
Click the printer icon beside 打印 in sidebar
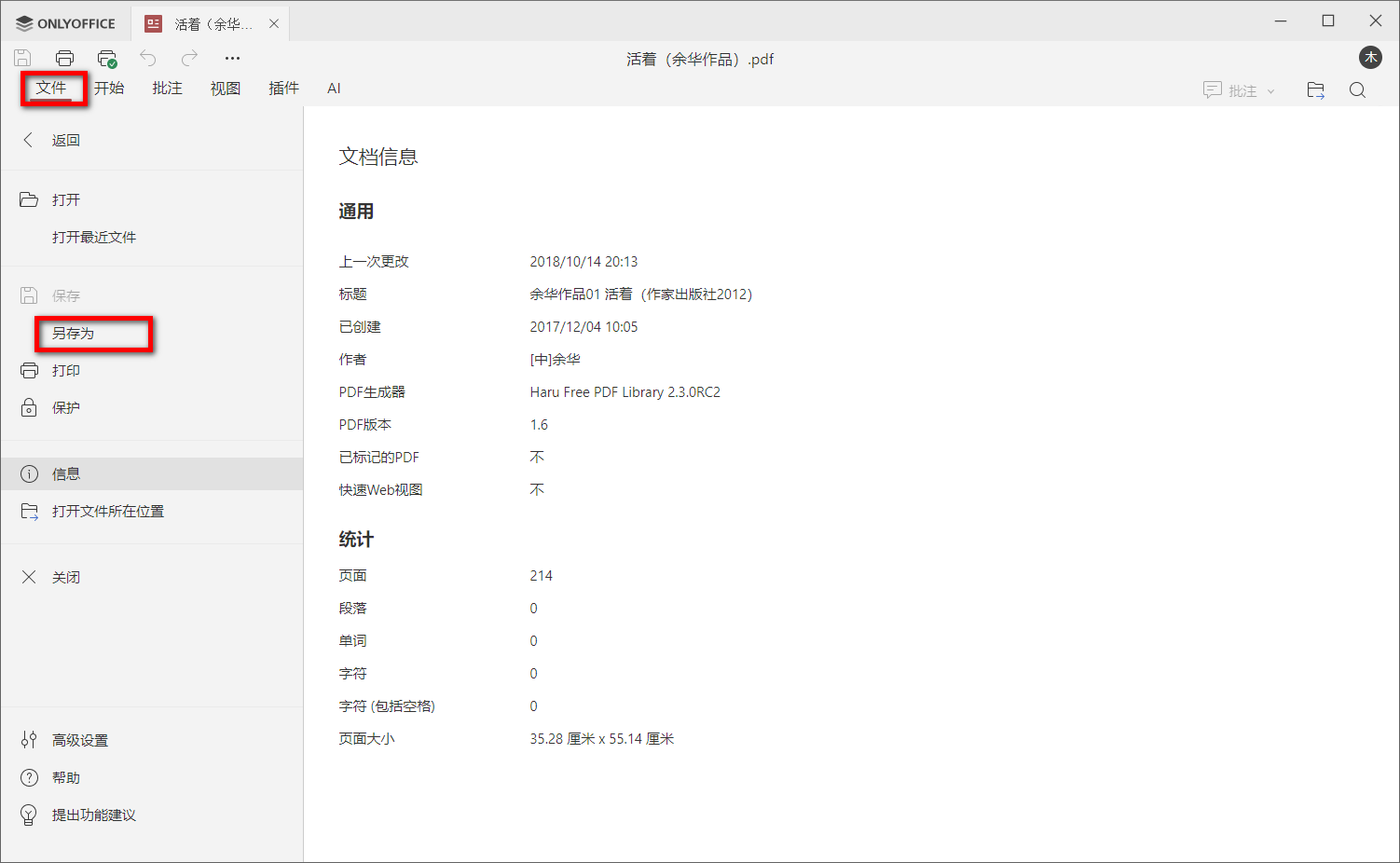pyautogui.click(x=28, y=370)
